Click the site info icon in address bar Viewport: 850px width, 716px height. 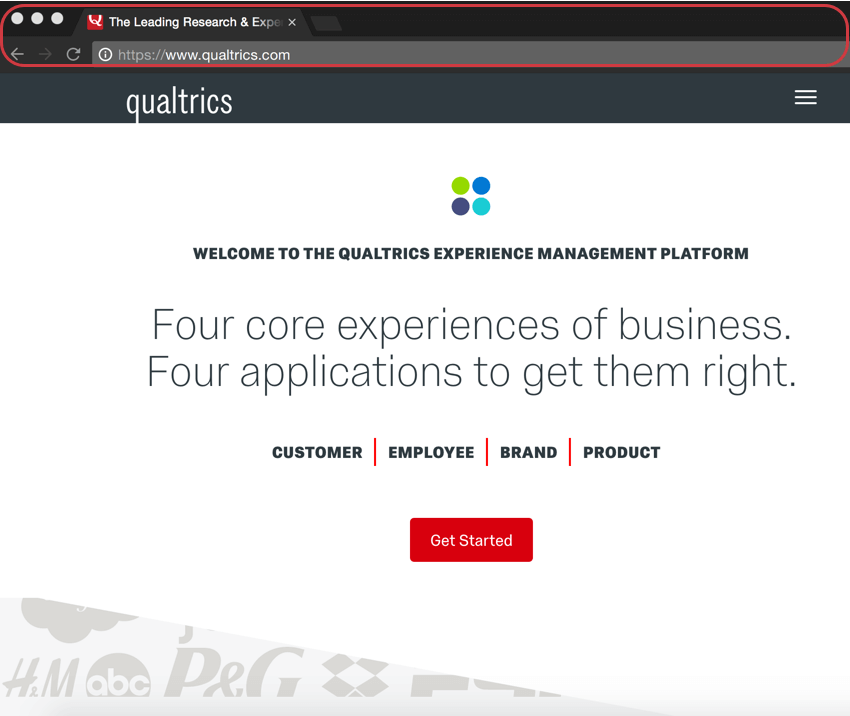point(105,55)
